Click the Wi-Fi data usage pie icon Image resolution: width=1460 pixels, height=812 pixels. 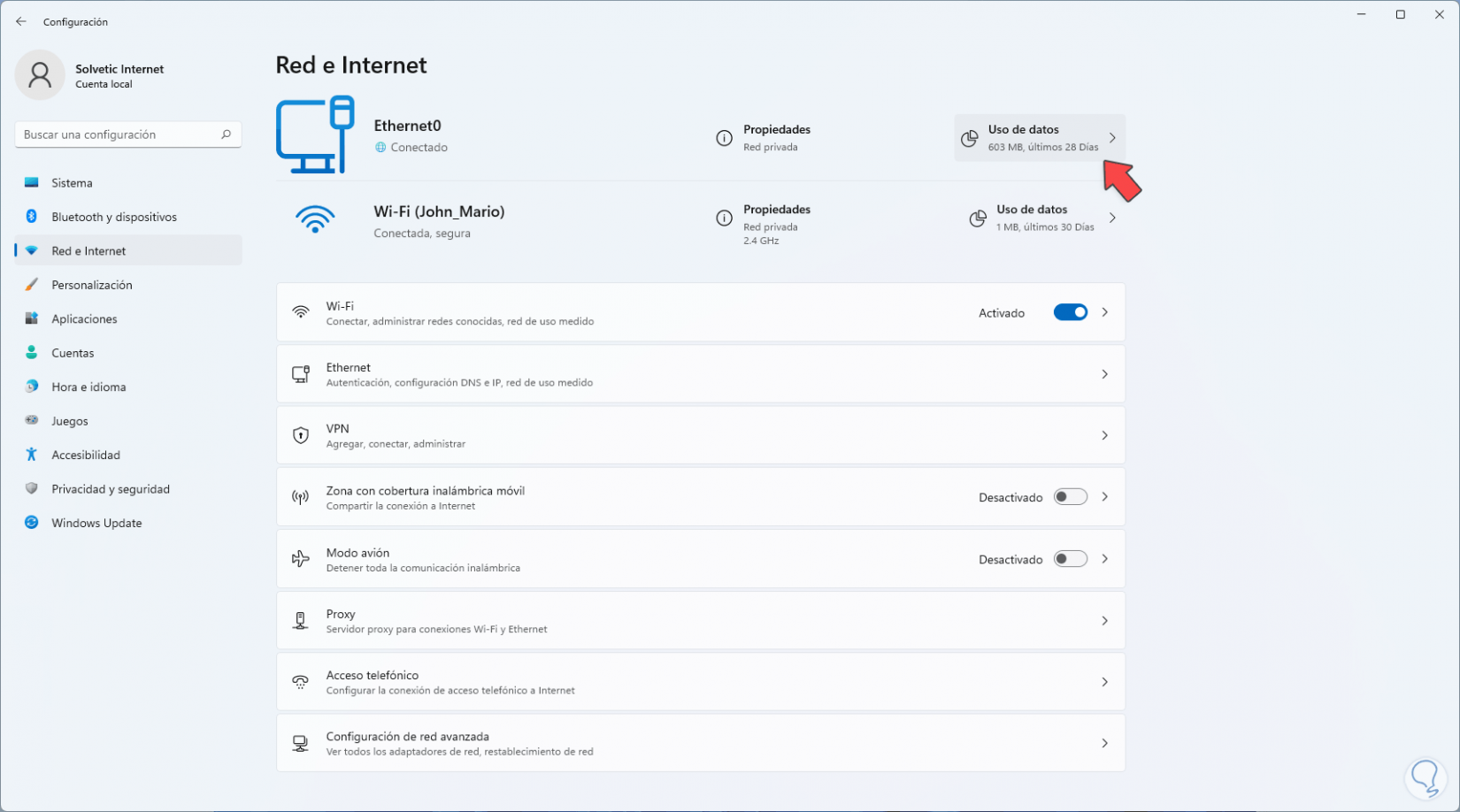point(978,218)
